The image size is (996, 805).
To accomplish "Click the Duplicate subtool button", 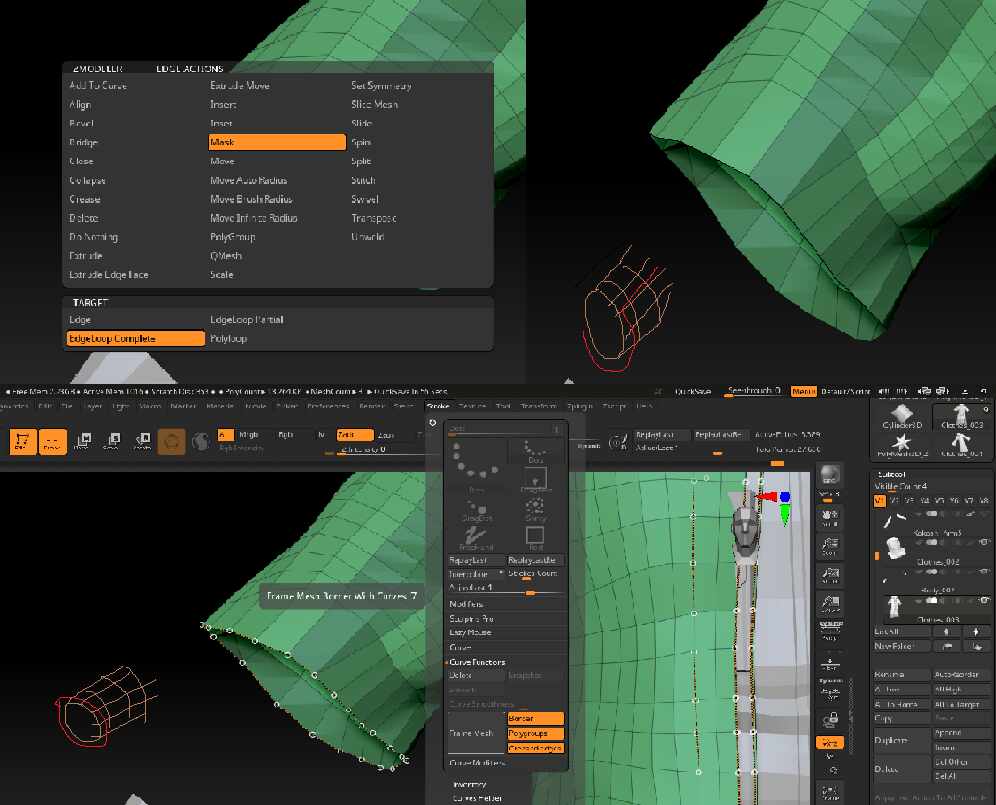I will coord(901,740).
